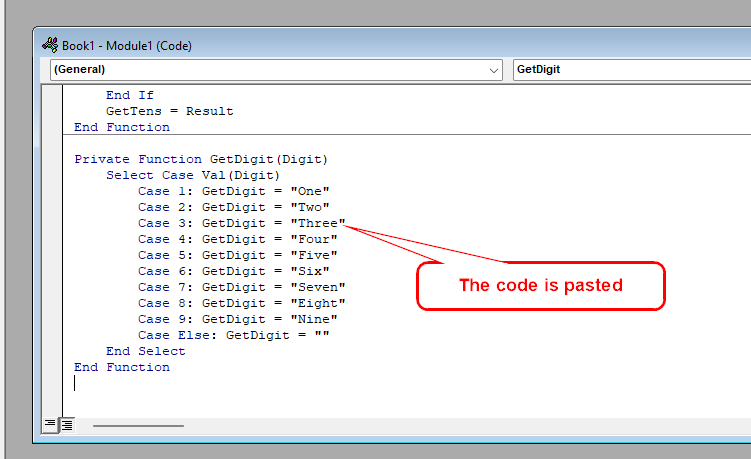
Task: Click 'End Function' below GetTens = Result
Action: click(x=122, y=127)
